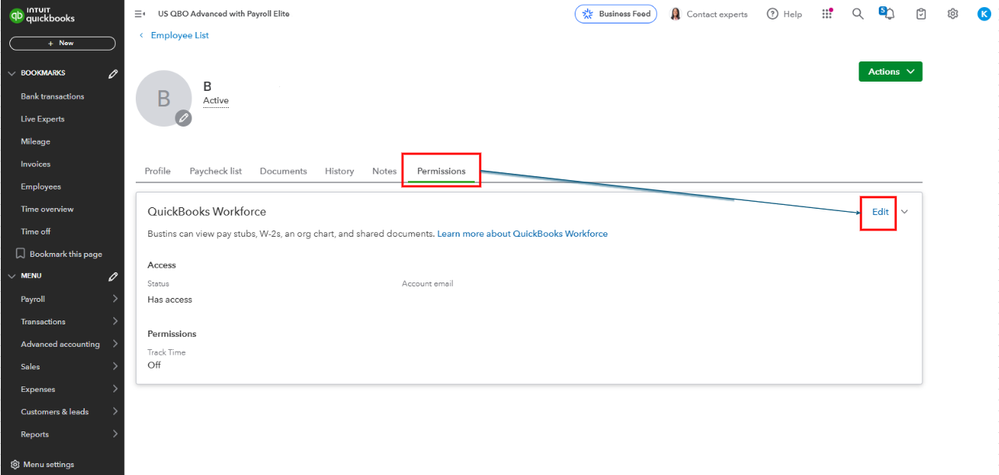Open Bank transactions bookmark
This screenshot has height=475, width=999.
[x=52, y=96]
